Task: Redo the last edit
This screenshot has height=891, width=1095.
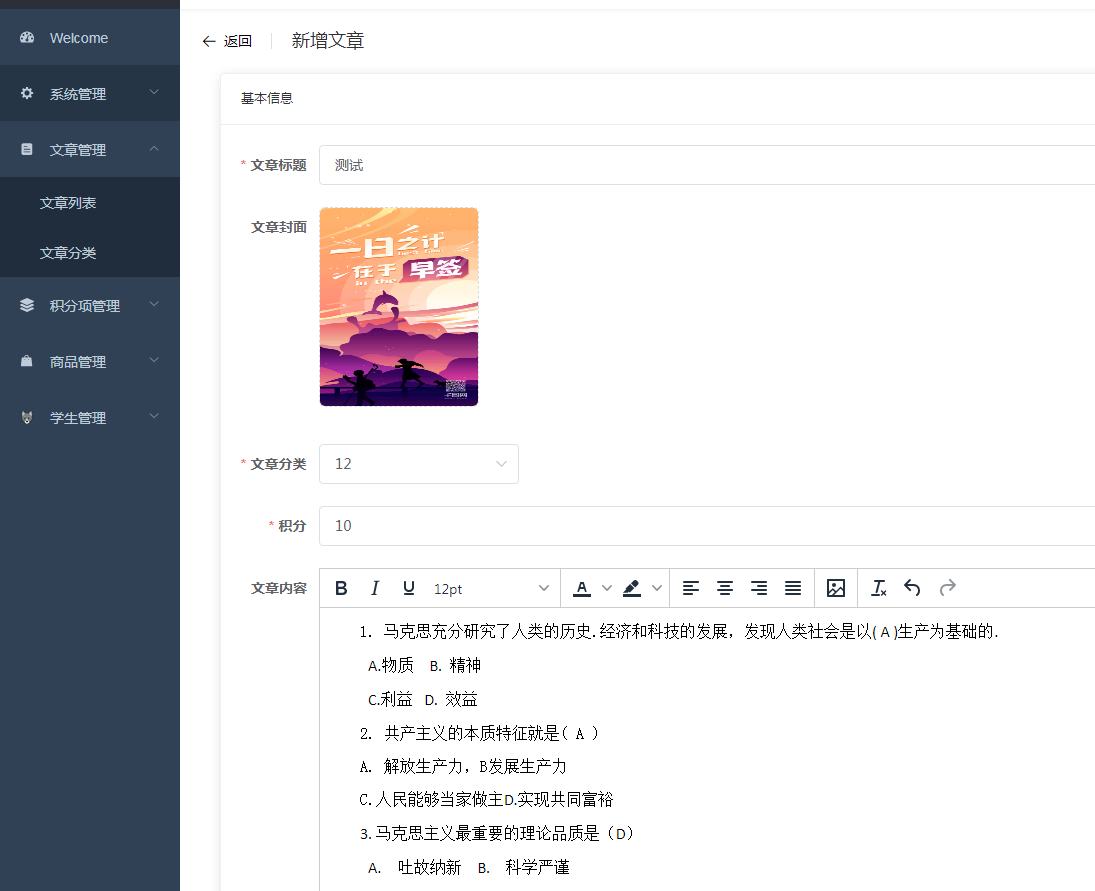Action: click(x=947, y=589)
